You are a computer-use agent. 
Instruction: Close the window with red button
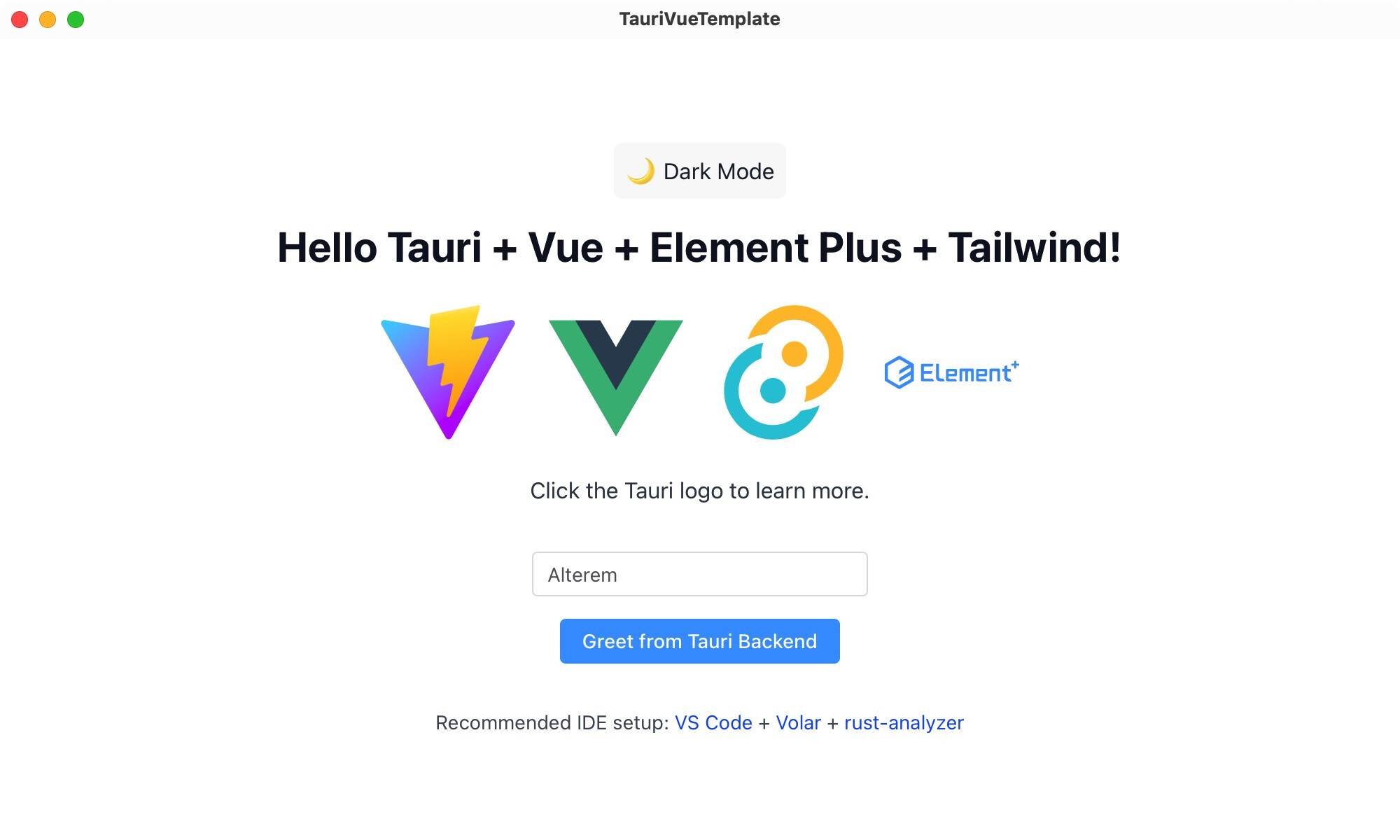click(x=20, y=20)
